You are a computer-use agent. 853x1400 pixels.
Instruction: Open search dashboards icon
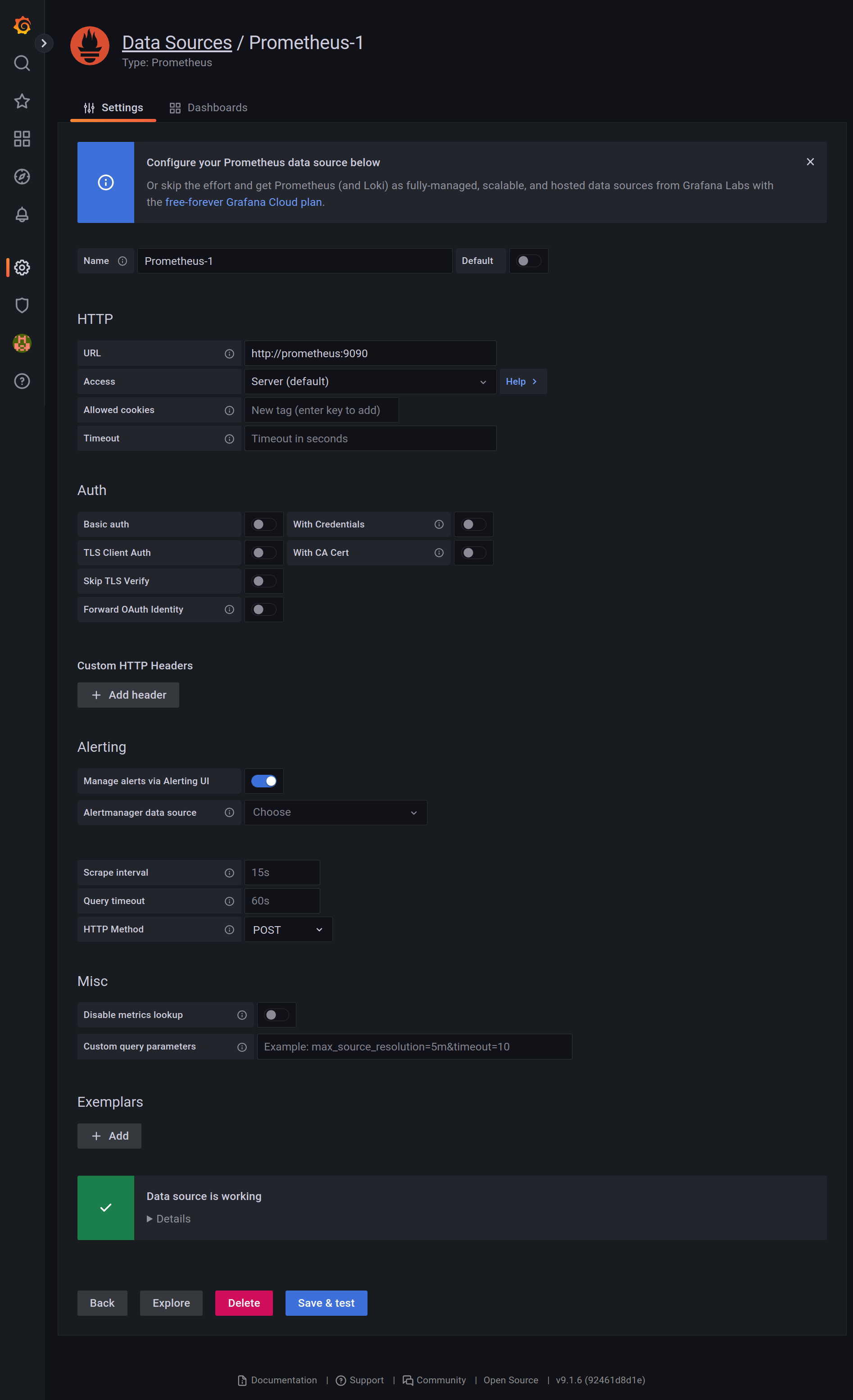22,63
